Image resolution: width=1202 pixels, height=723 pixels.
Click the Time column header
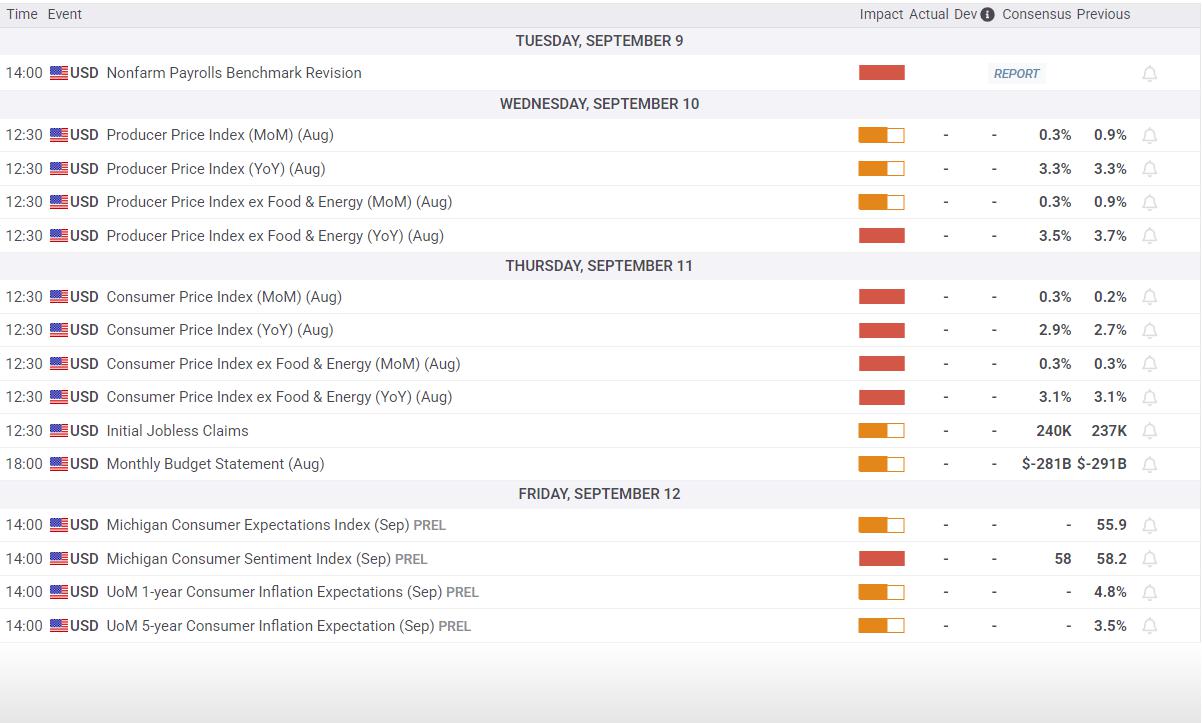(x=22, y=14)
